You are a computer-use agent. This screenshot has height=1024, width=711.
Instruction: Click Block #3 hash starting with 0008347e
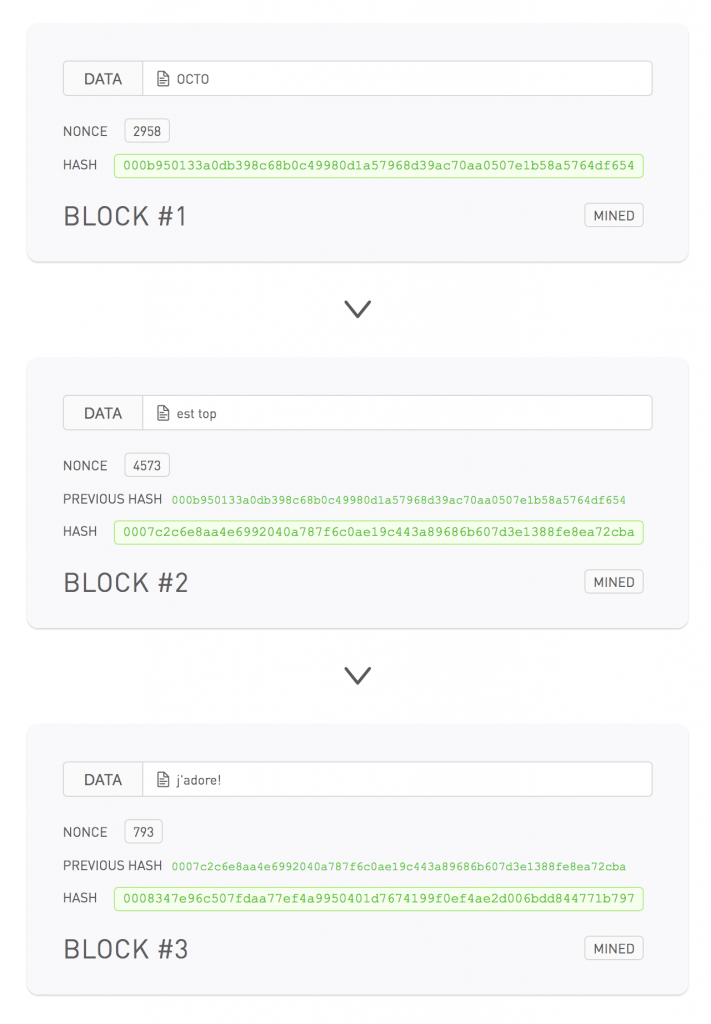(378, 899)
